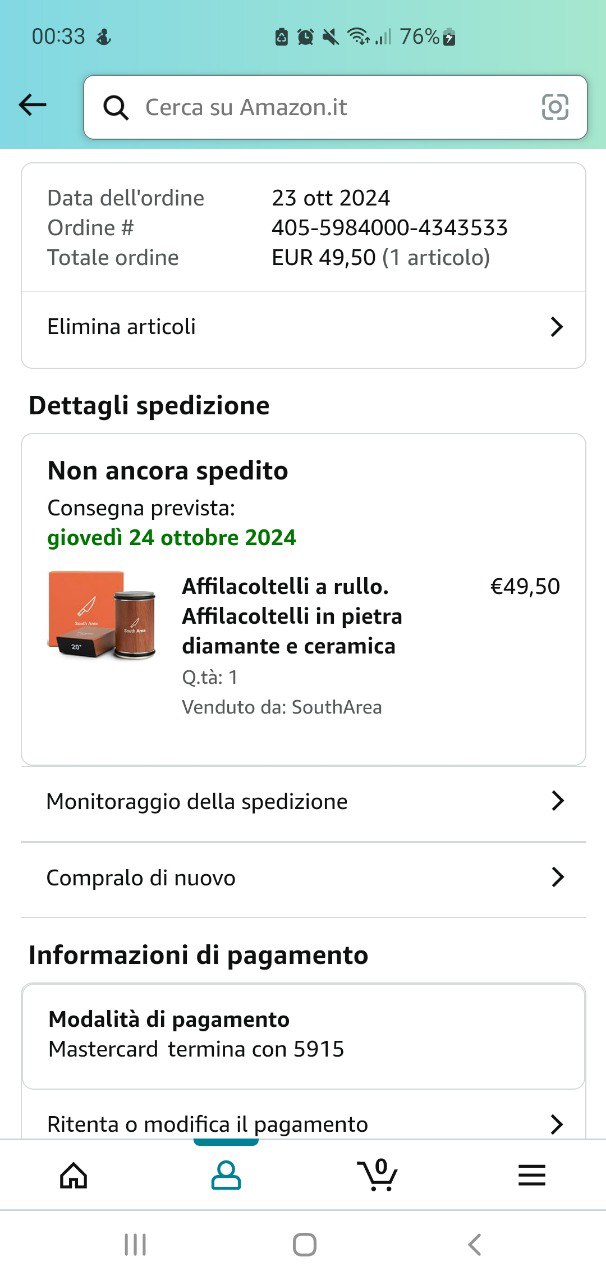The height and width of the screenshot is (1280, 606).
Task: Select Compralo di nuovo option
Action: point(141,878)
